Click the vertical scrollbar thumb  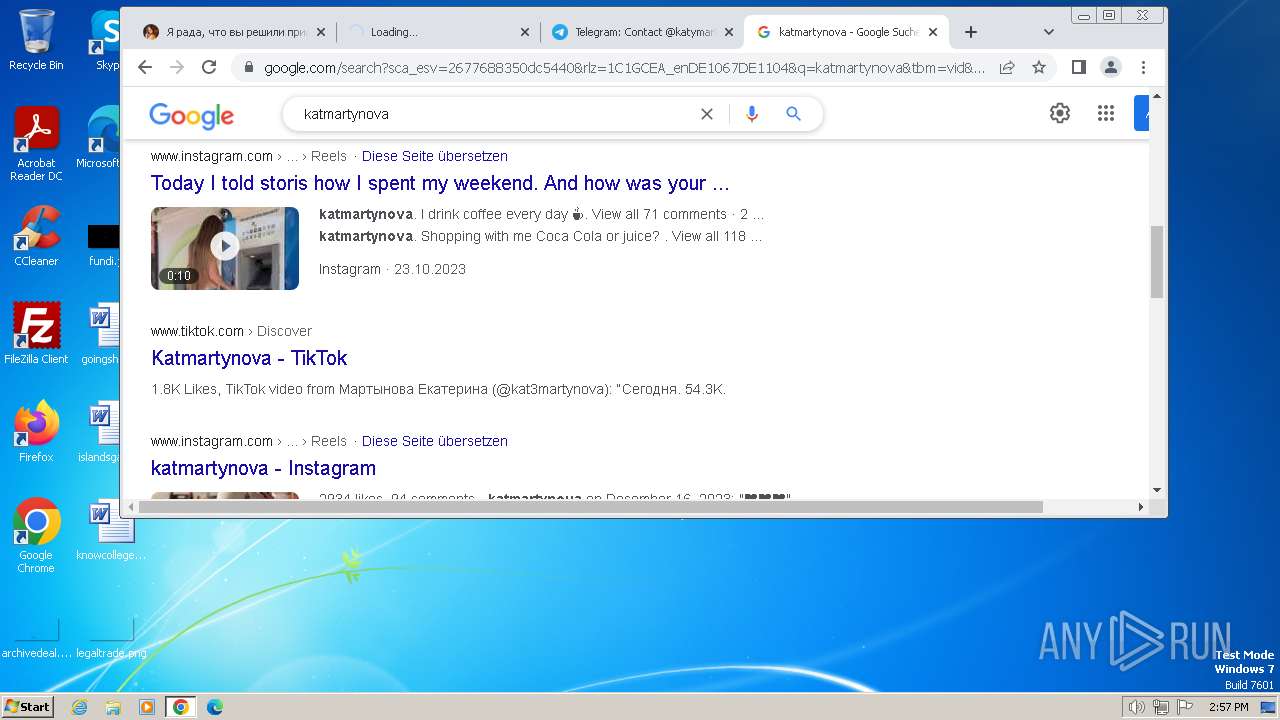(x=1157, y=261)
